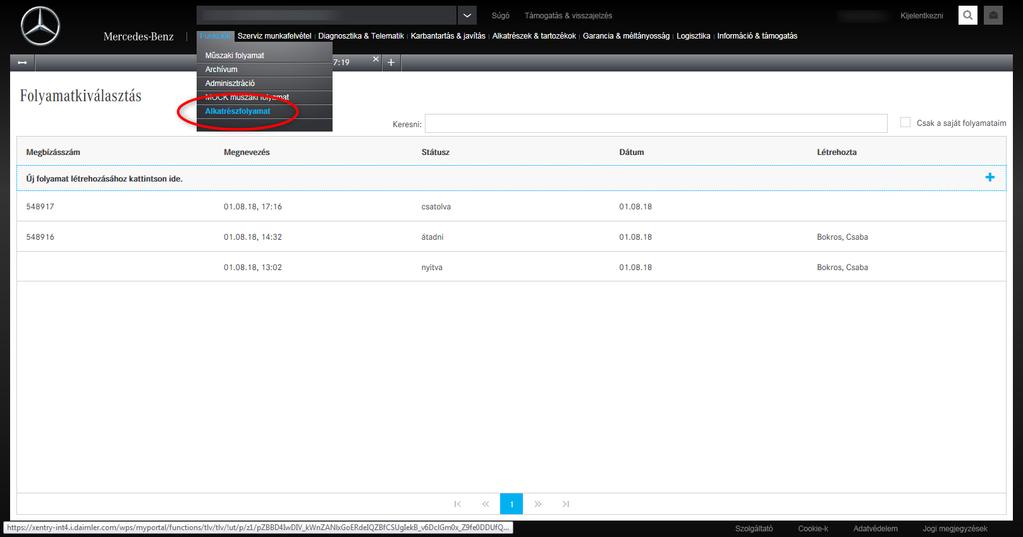Open the Információ & támogatás menu

[x=757, y=36]
